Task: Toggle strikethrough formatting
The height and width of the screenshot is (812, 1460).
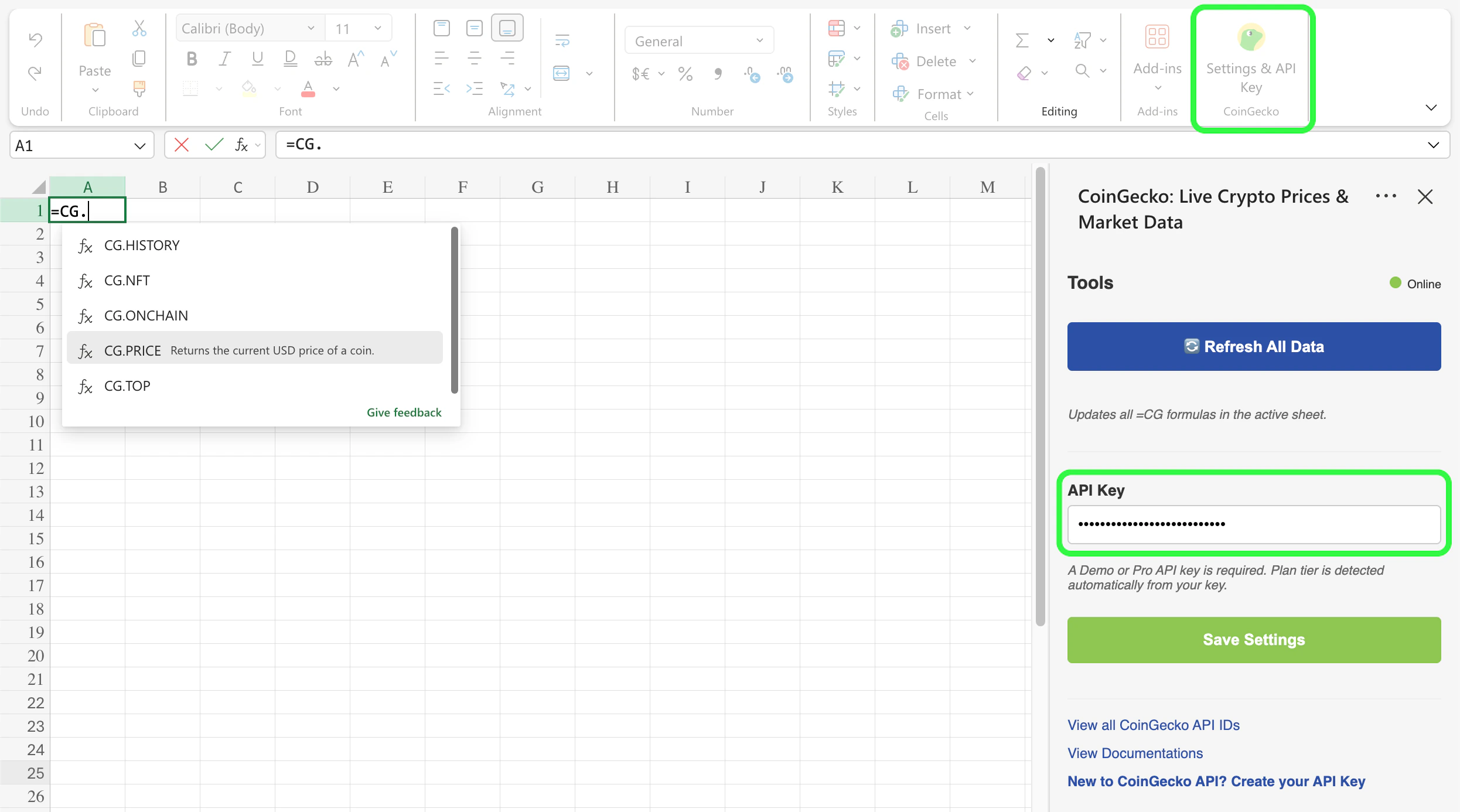Action: pyautogui.click(x=323, y=59)
